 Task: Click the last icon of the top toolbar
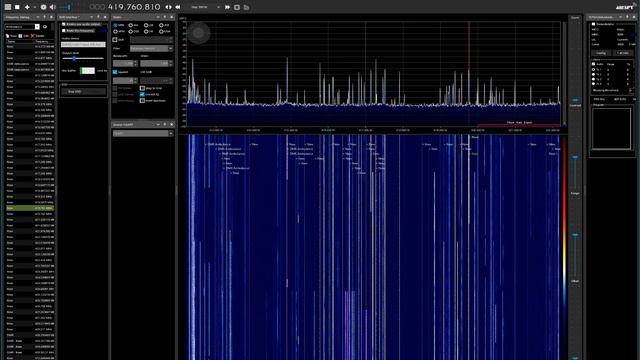coord(246,7)
